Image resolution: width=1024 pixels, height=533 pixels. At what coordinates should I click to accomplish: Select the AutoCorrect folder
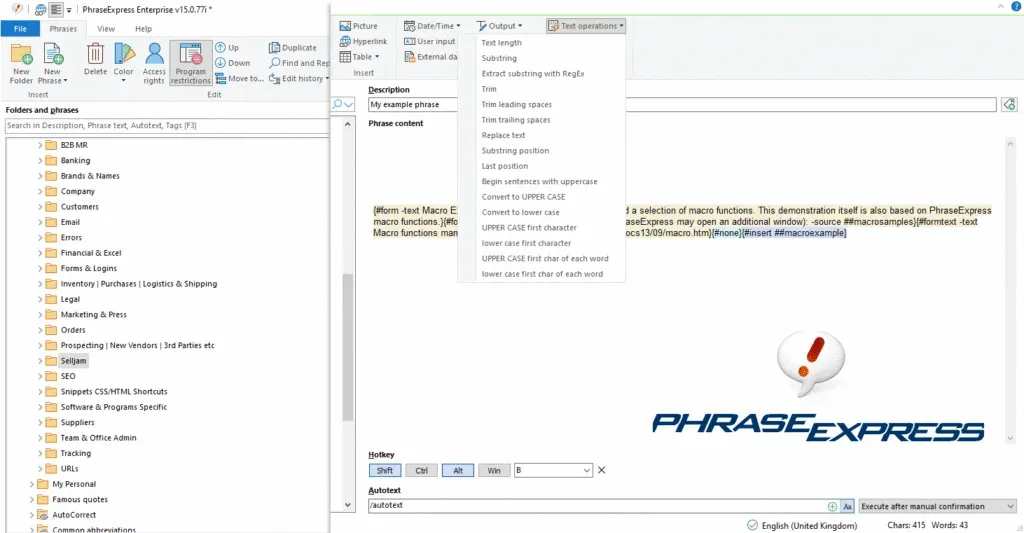(x=74, y=515)
